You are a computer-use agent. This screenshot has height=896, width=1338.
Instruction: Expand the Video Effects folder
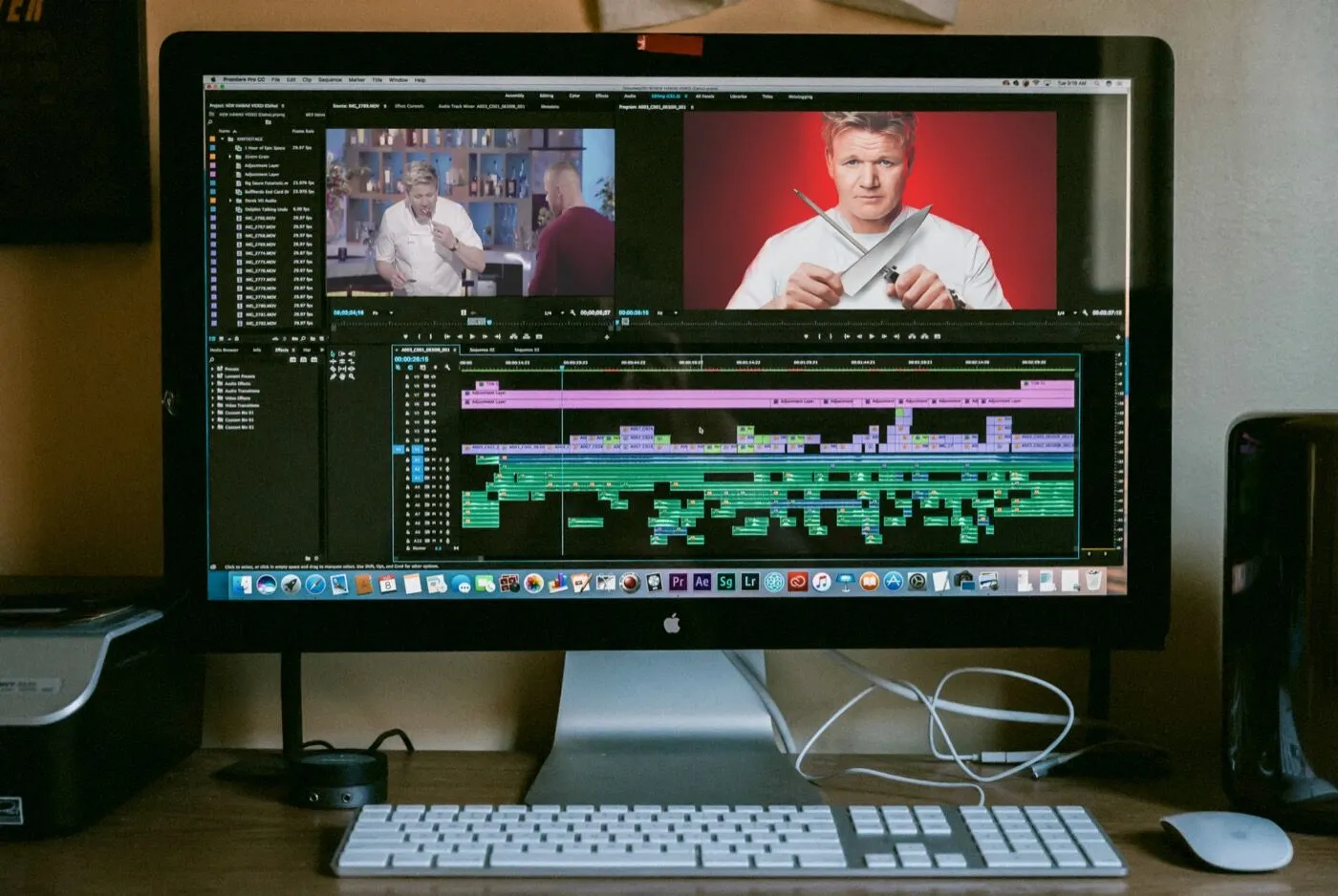coord(212,398)
